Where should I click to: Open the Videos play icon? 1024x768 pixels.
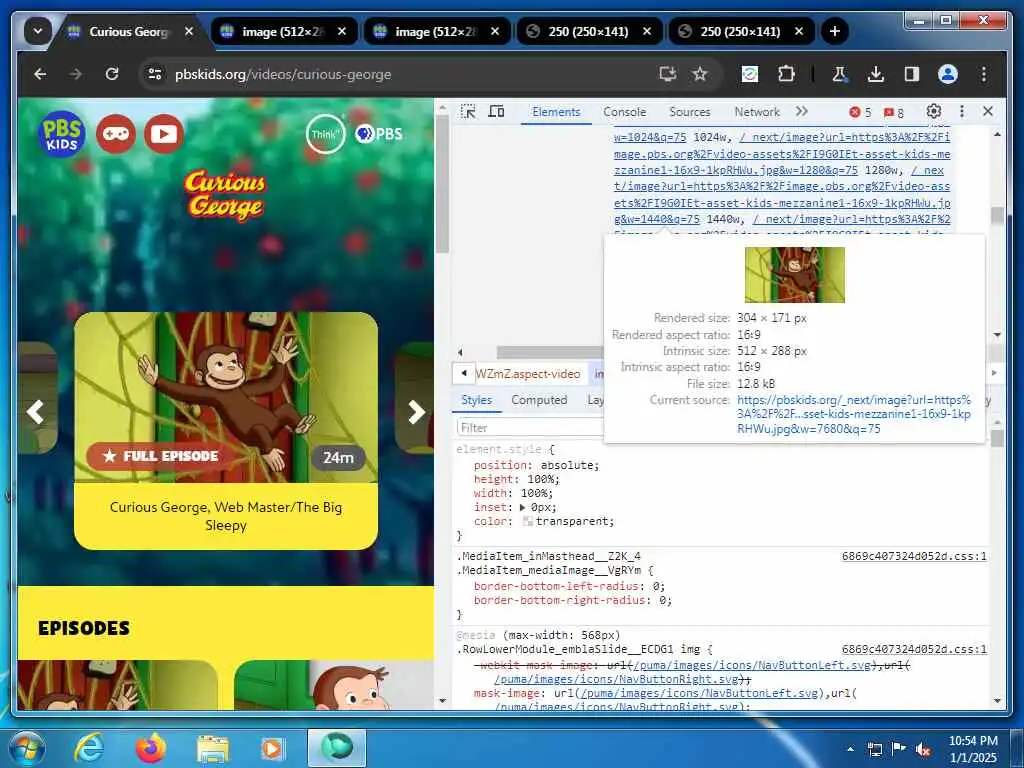pyautogui.click(x=163, y=134)
